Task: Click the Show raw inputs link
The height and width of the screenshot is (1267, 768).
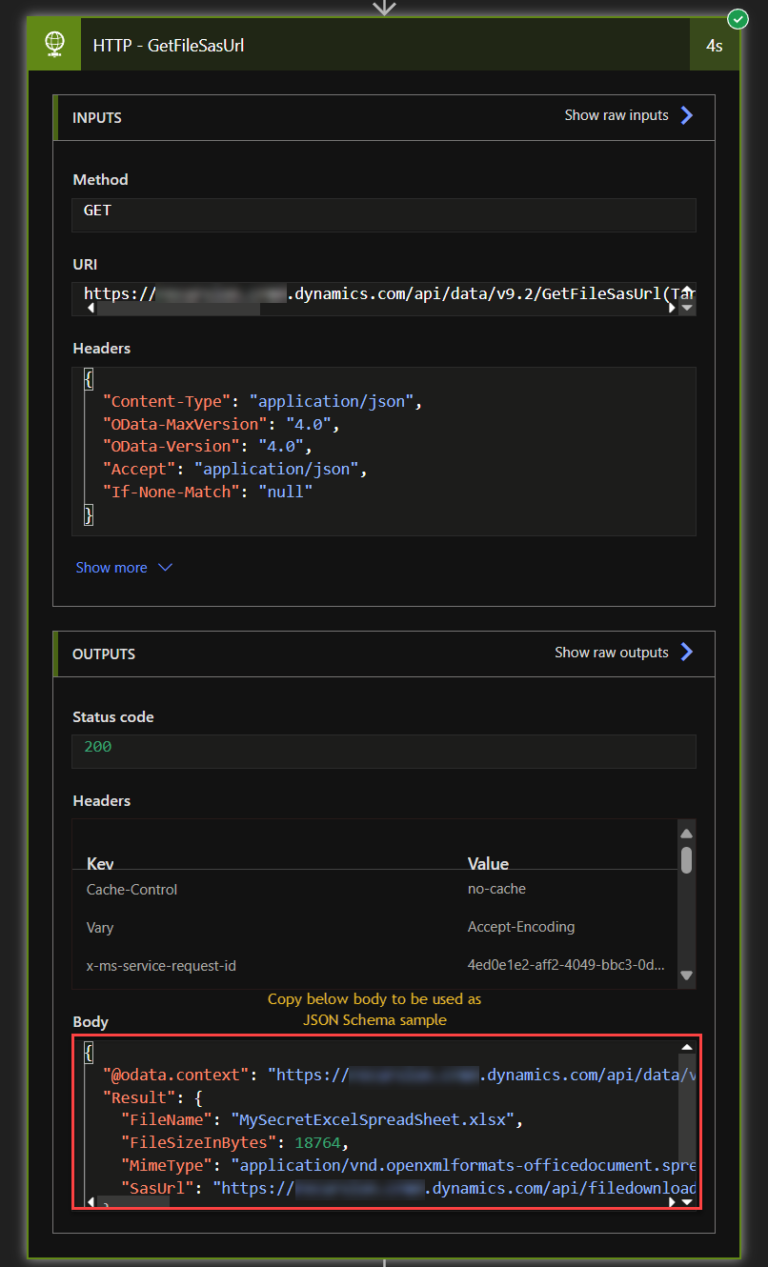Action: point(616,115)
